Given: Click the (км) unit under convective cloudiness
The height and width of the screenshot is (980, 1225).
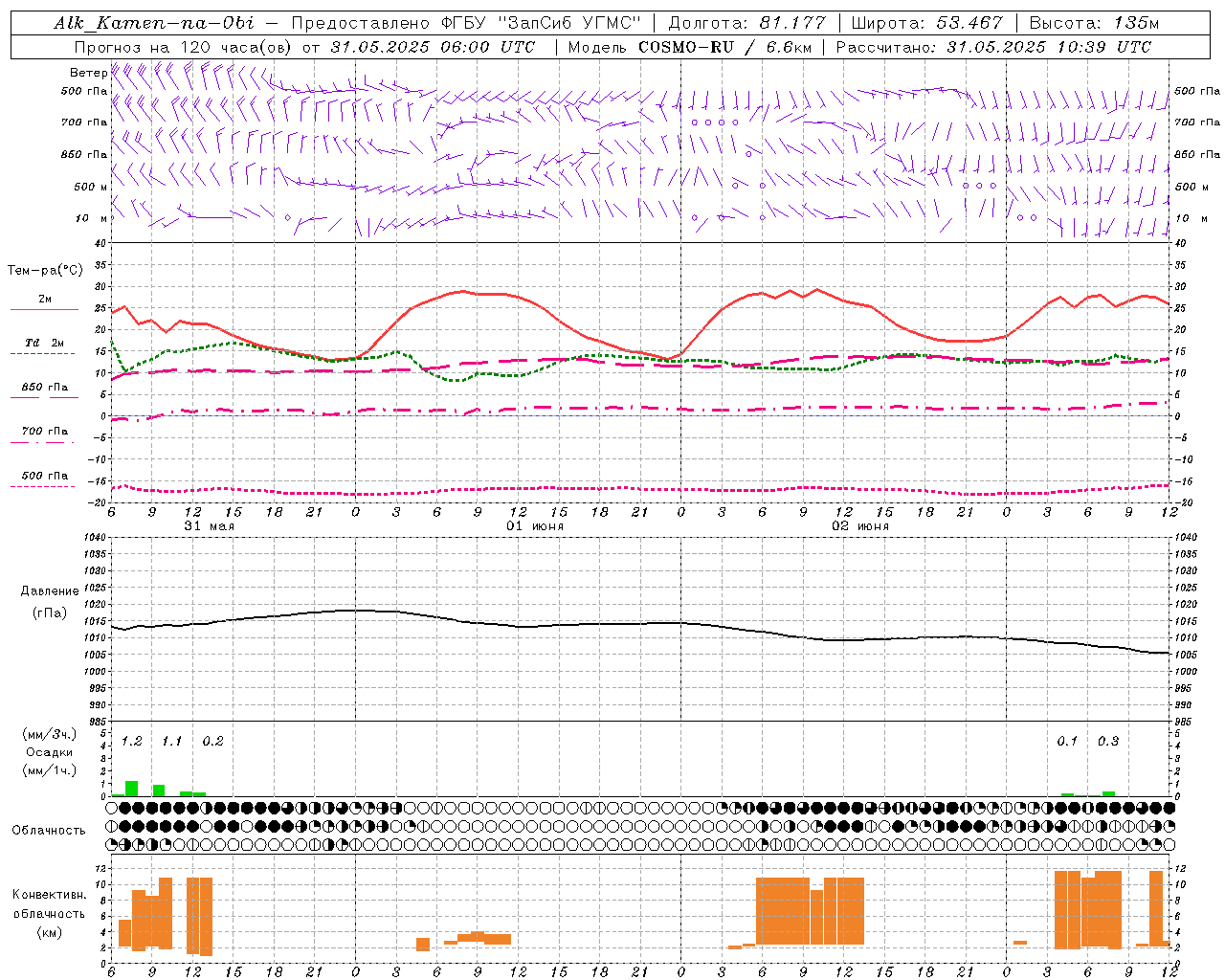Looking at the screenshot, I should [49, 932].
